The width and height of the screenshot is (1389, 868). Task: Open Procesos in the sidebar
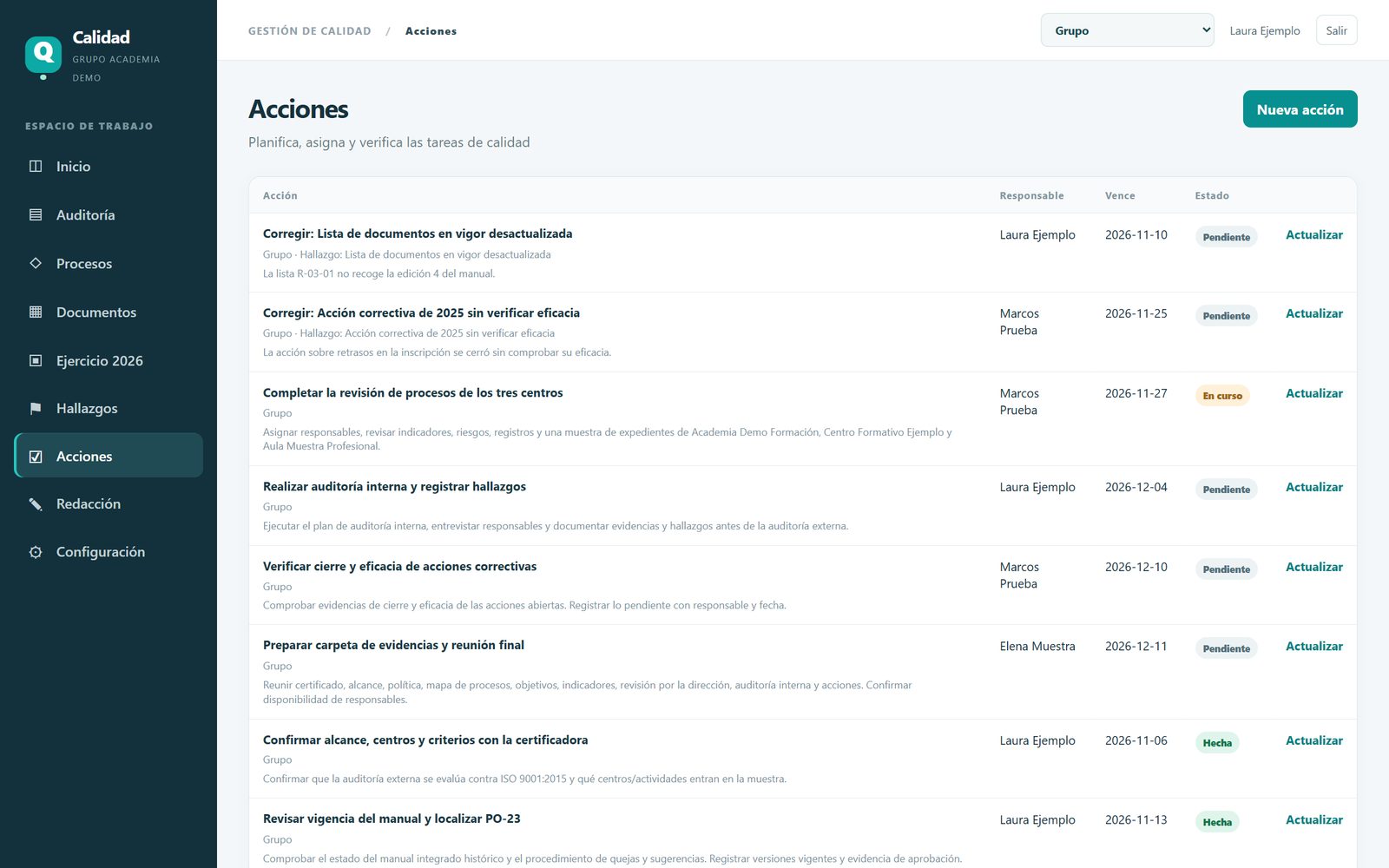tap(109, 263)
